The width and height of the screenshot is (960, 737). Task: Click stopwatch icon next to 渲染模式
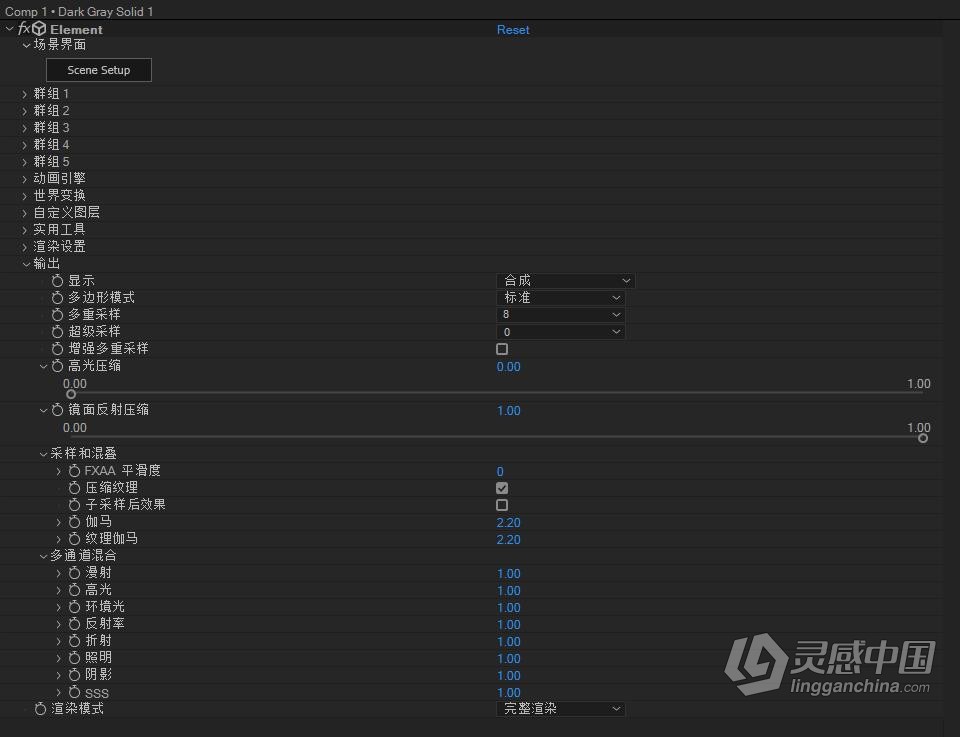pyautogui.click(x=40, y=708)
